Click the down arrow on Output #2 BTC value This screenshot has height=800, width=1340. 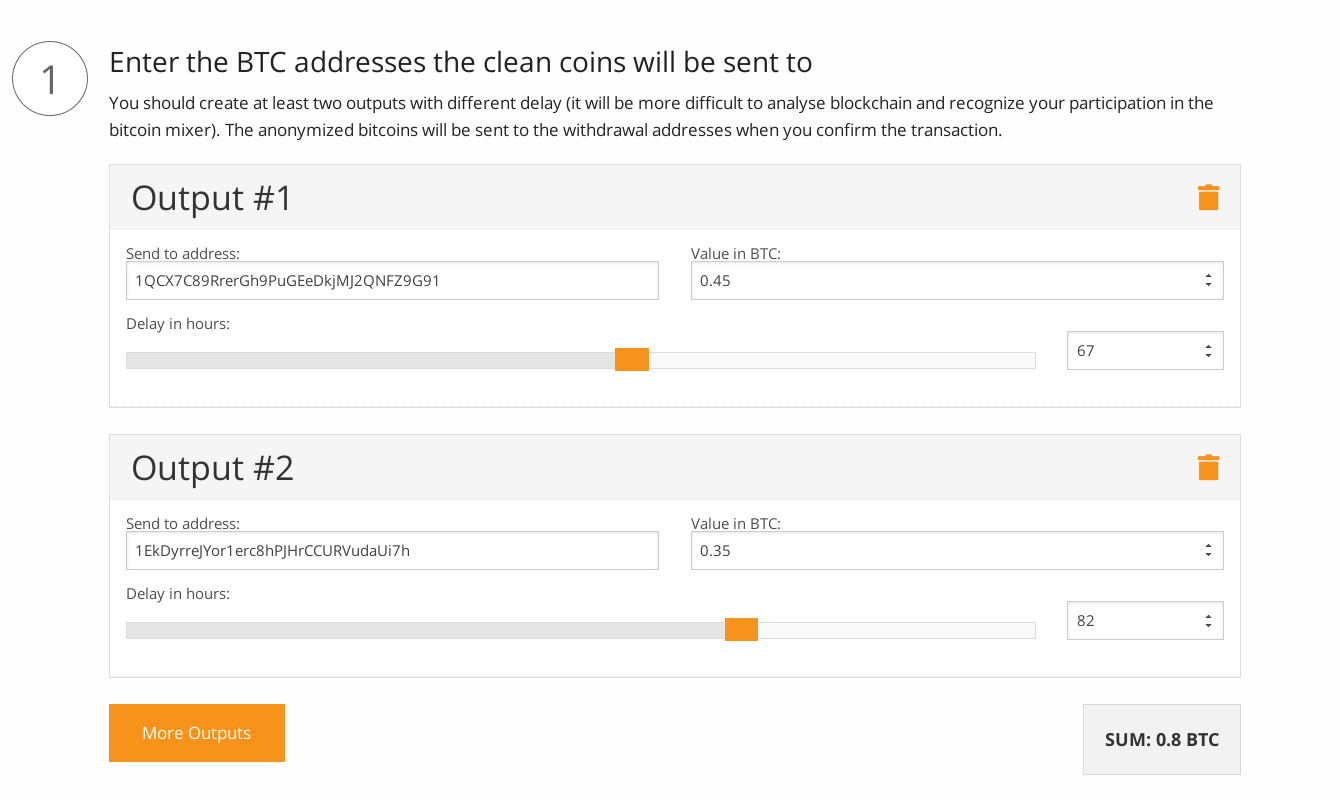pyautogui.click(x=1210, y=556)
